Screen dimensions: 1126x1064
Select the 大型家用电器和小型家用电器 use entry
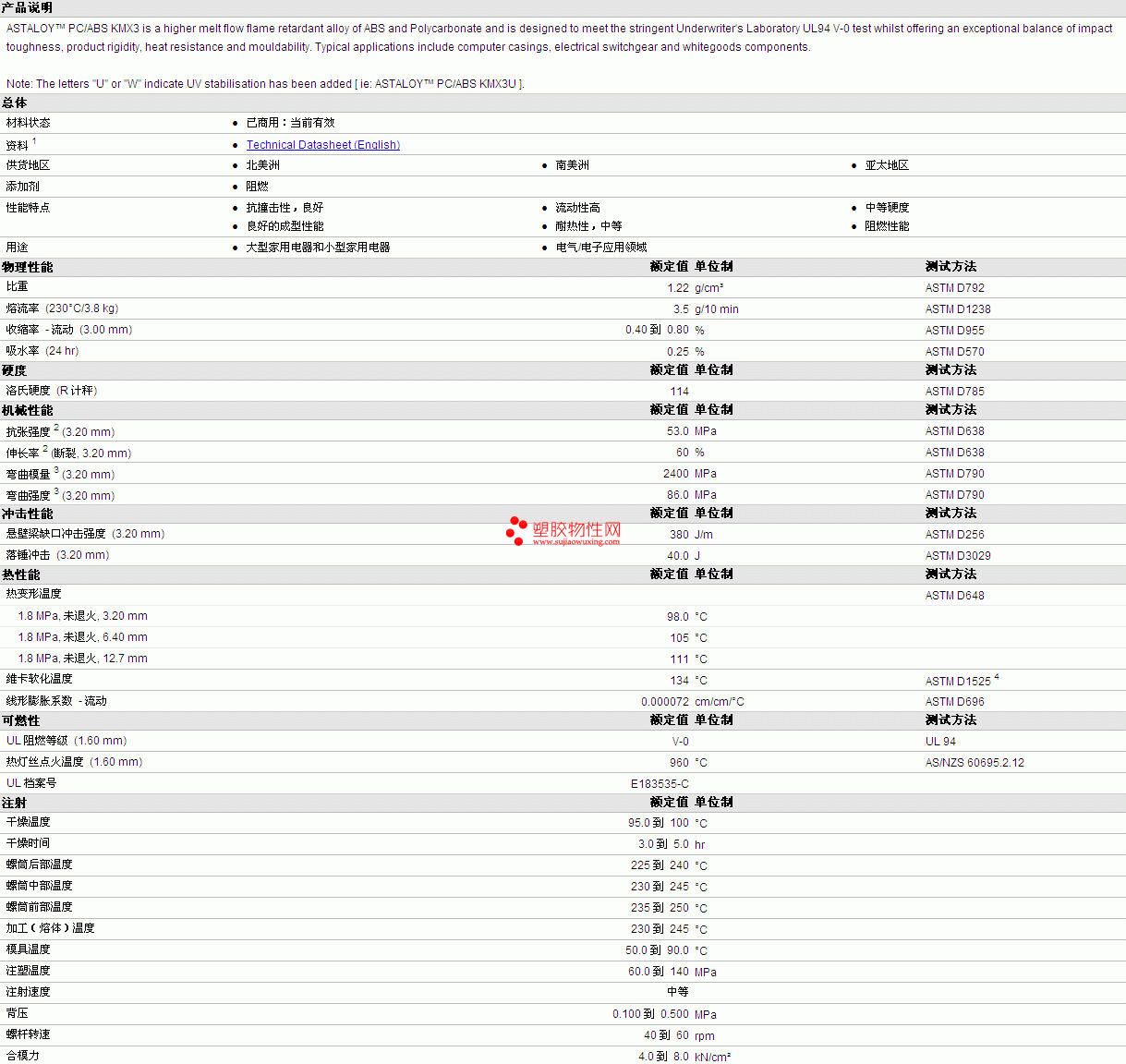(318, 248)
